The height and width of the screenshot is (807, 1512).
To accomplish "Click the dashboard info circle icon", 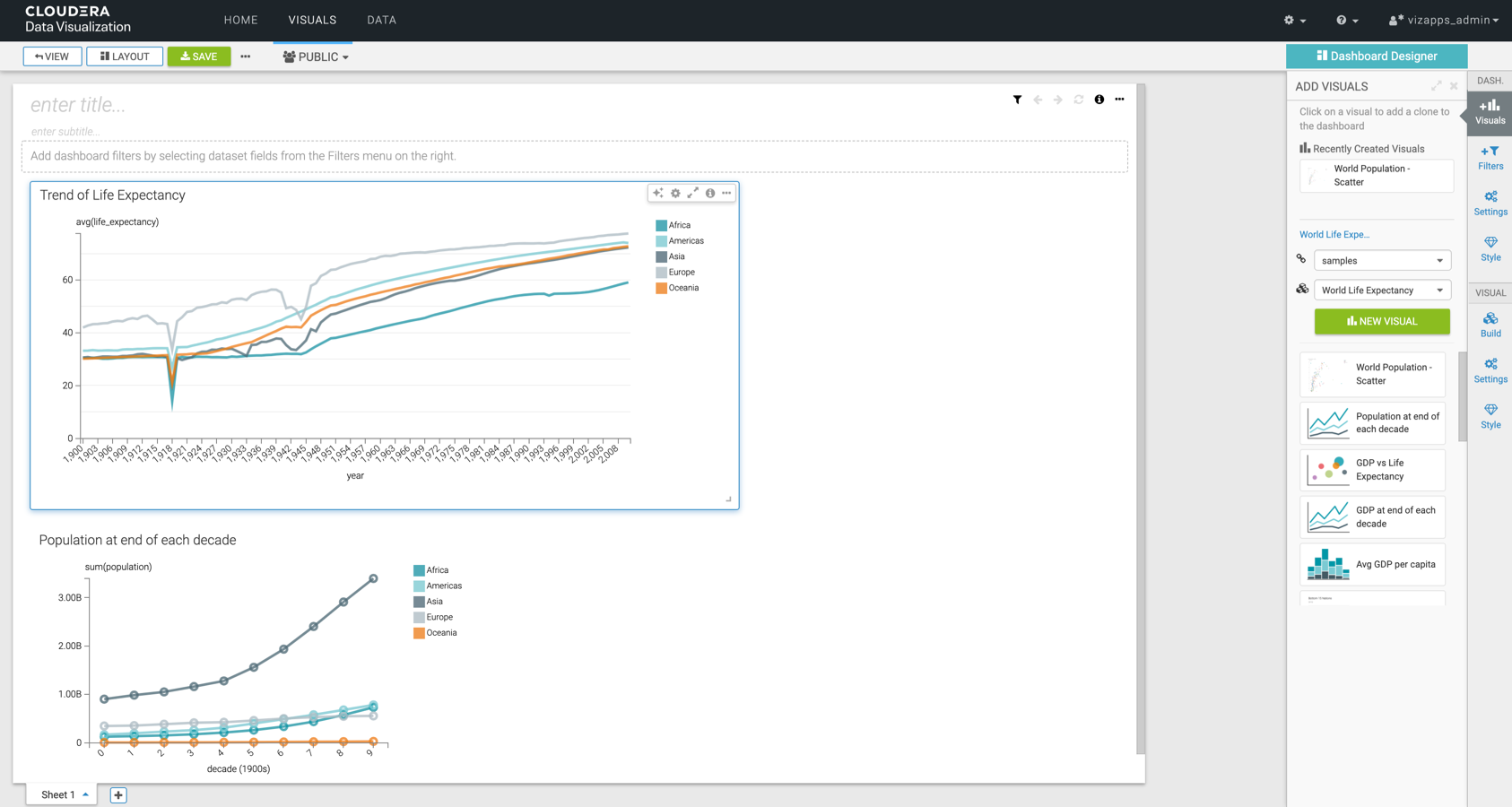I will click(x=1099, y=100).
